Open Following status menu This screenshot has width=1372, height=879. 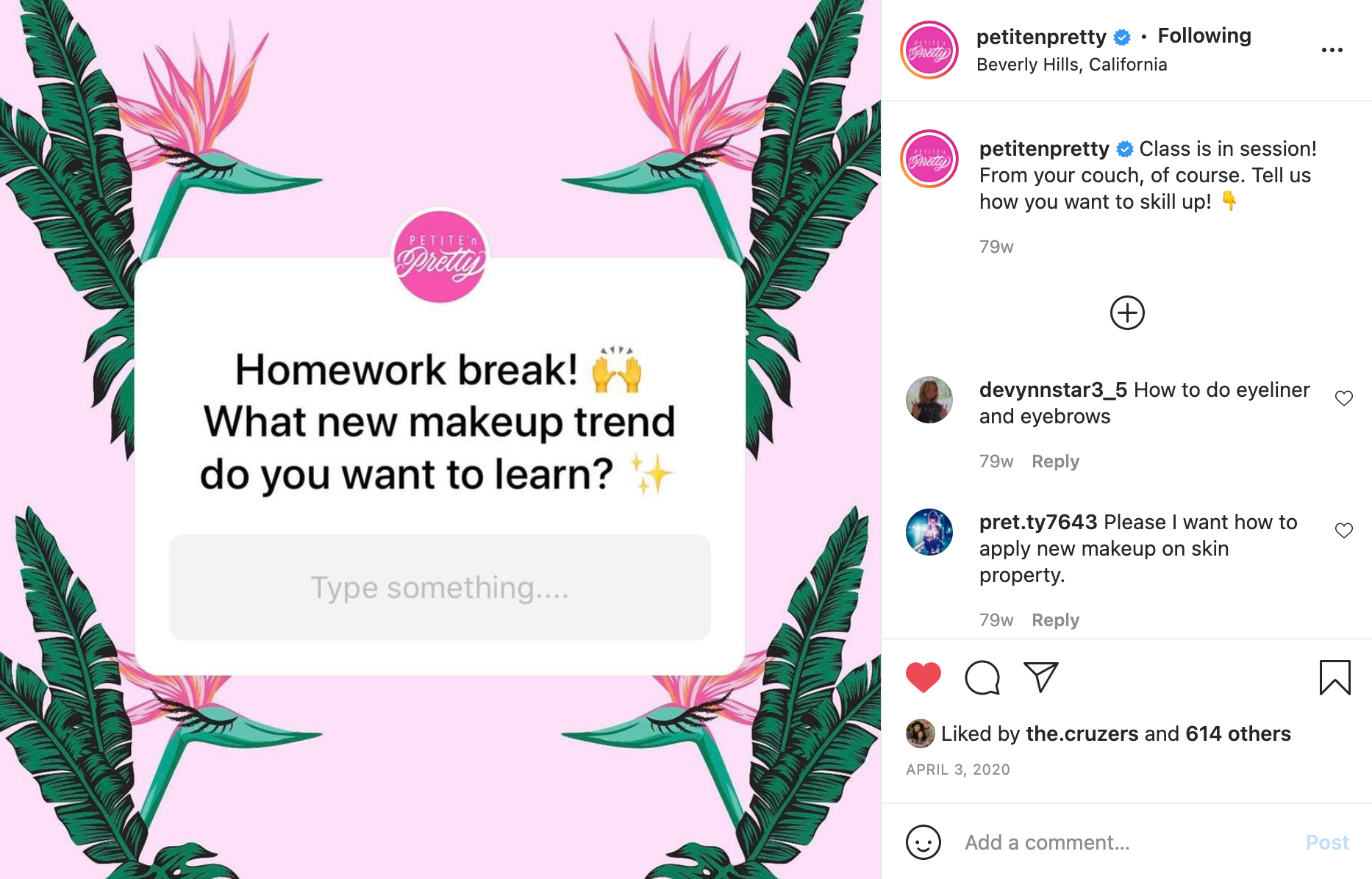click(x=1204, y=35)
